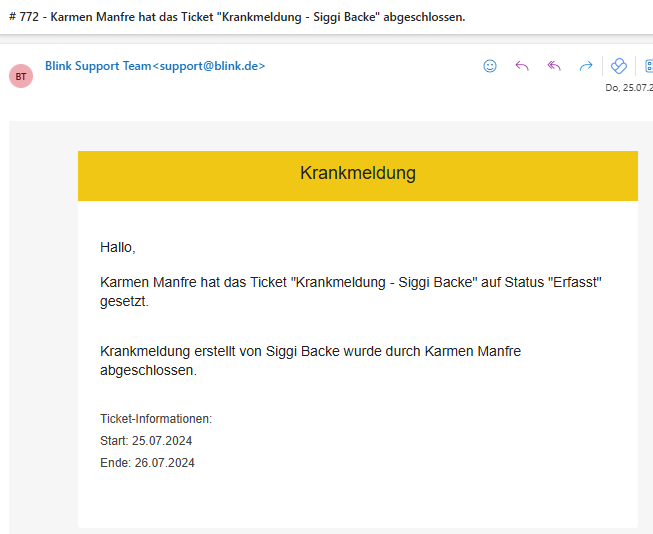Reply all to this ticket notification
653x534 pixels.
point(553,66)
